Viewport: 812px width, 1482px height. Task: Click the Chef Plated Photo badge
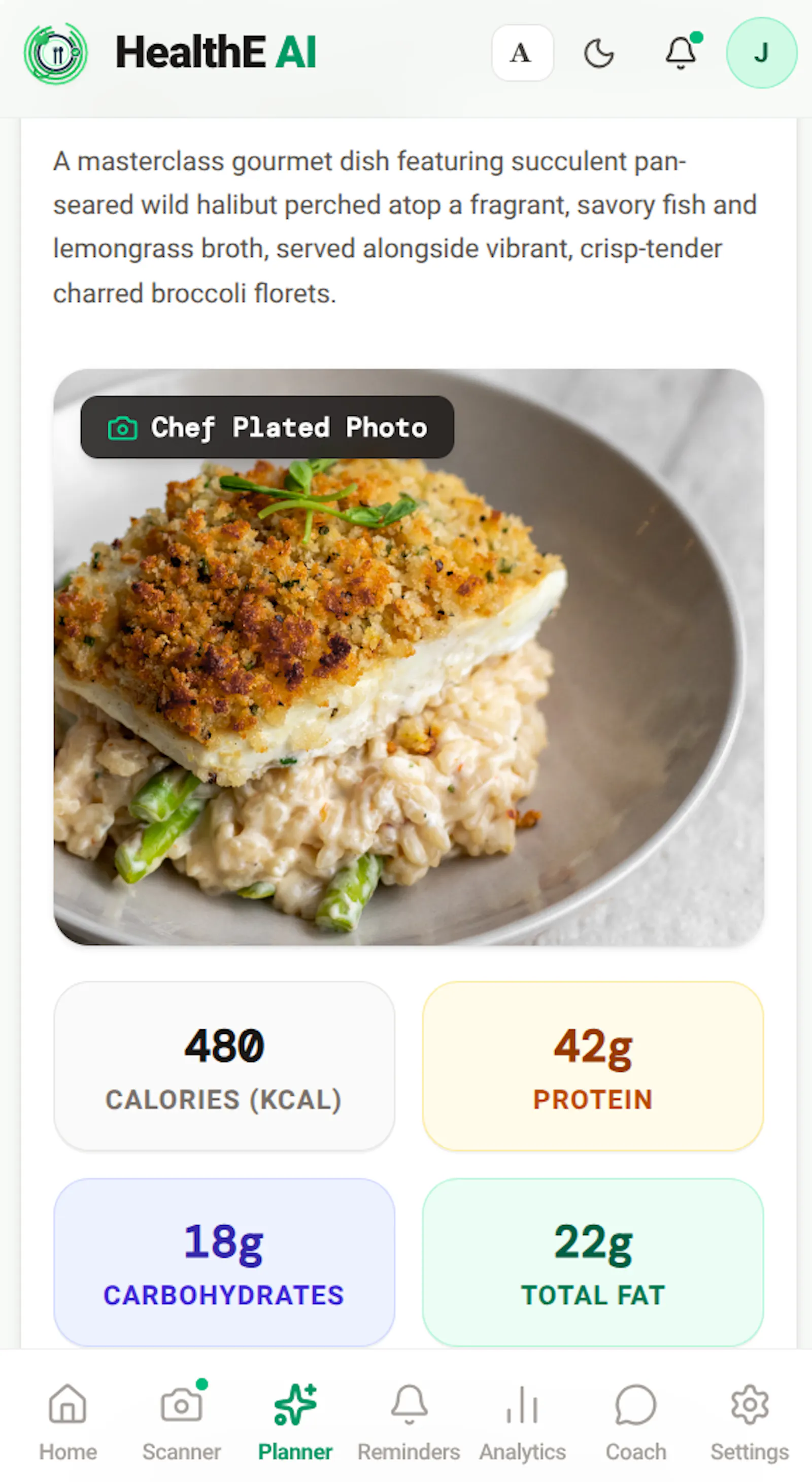tap(267, 427)
